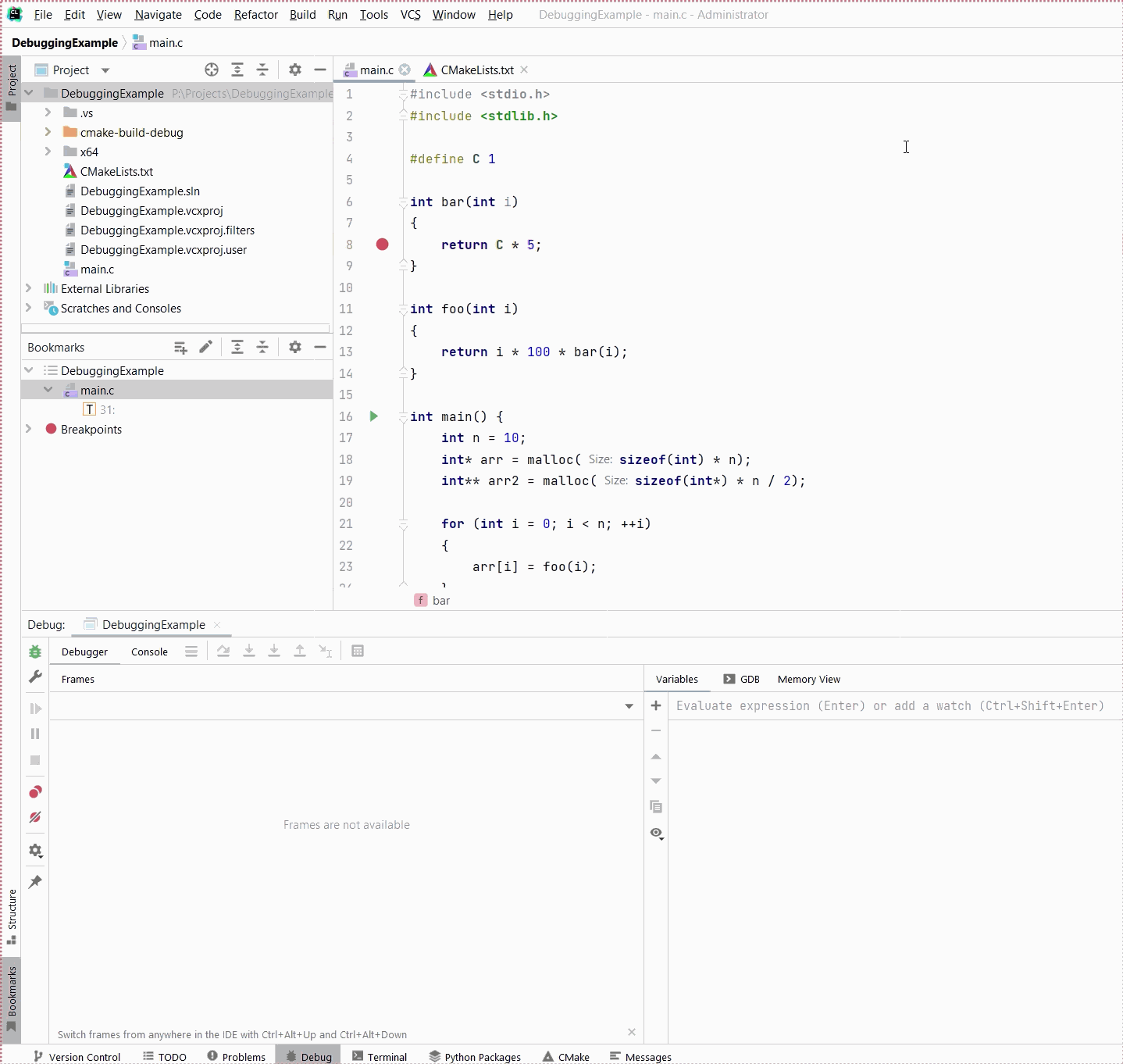Click the Evaluate Expression calculator icon

(358, 652)
